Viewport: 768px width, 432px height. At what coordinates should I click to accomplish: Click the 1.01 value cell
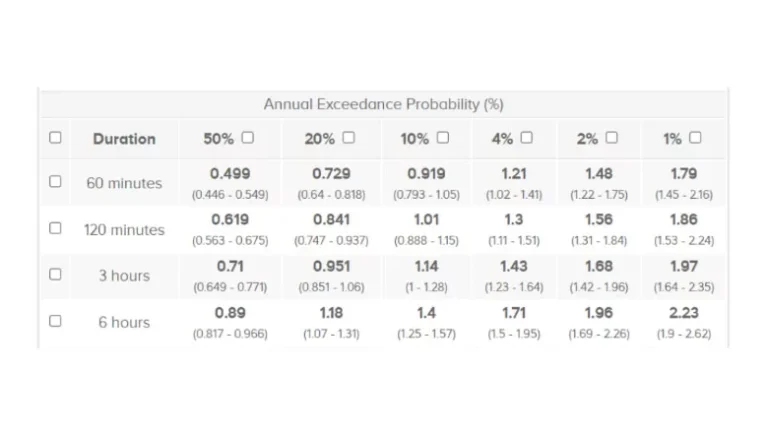coord(426,220)
